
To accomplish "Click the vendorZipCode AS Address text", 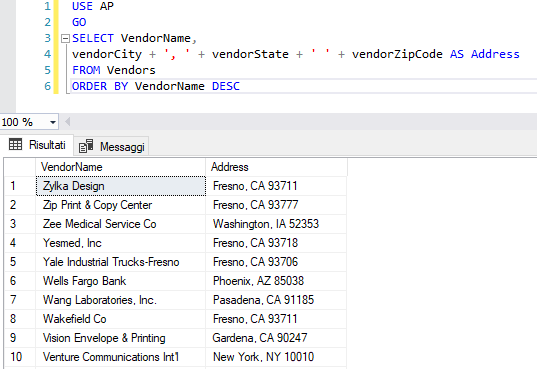I will pyautogui.click(x=436, y=54).
